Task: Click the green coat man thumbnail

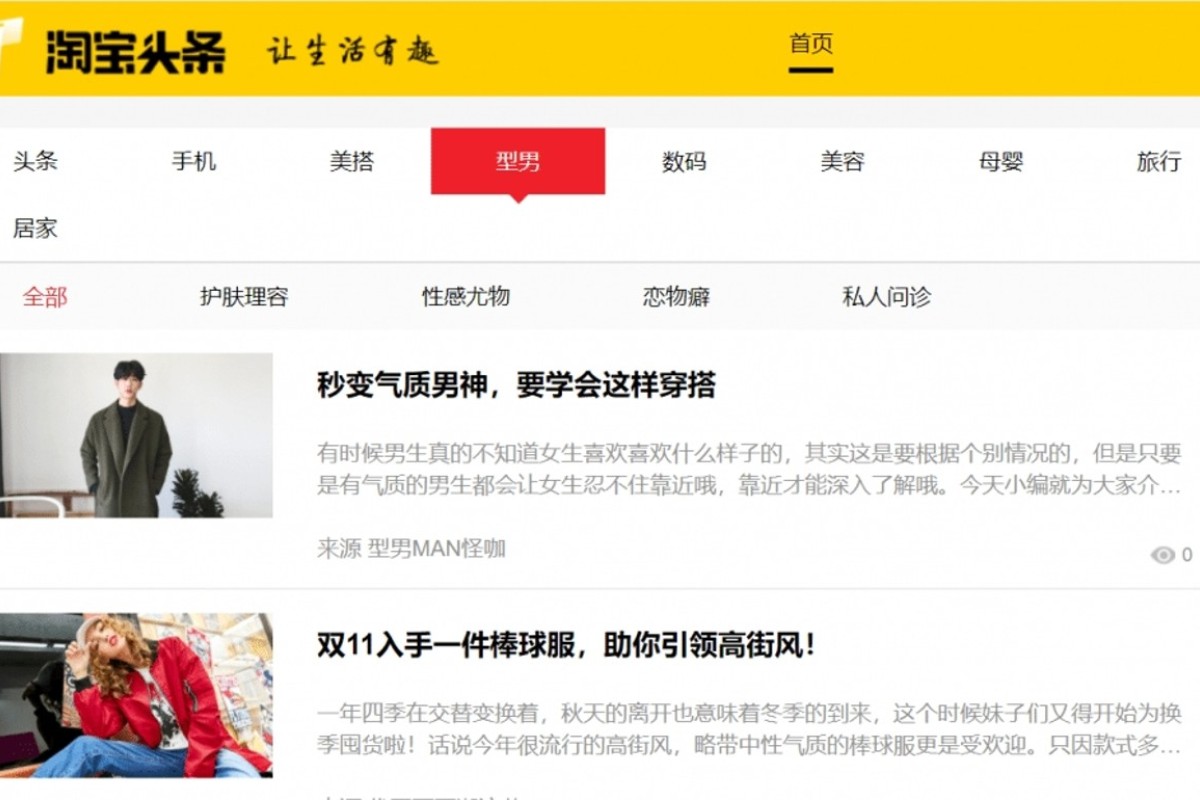Action: point(136,435)
